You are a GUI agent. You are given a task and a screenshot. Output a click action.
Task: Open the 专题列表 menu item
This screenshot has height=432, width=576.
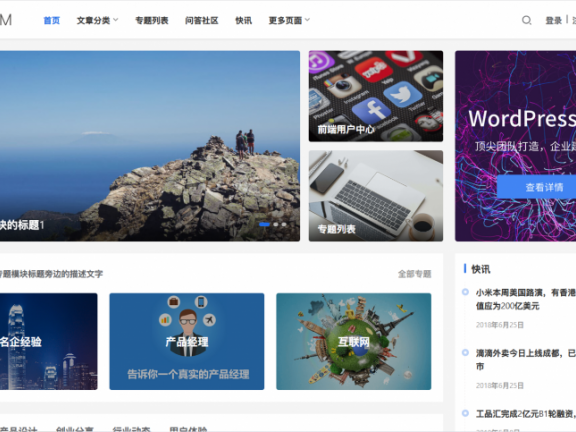[152, 21]
